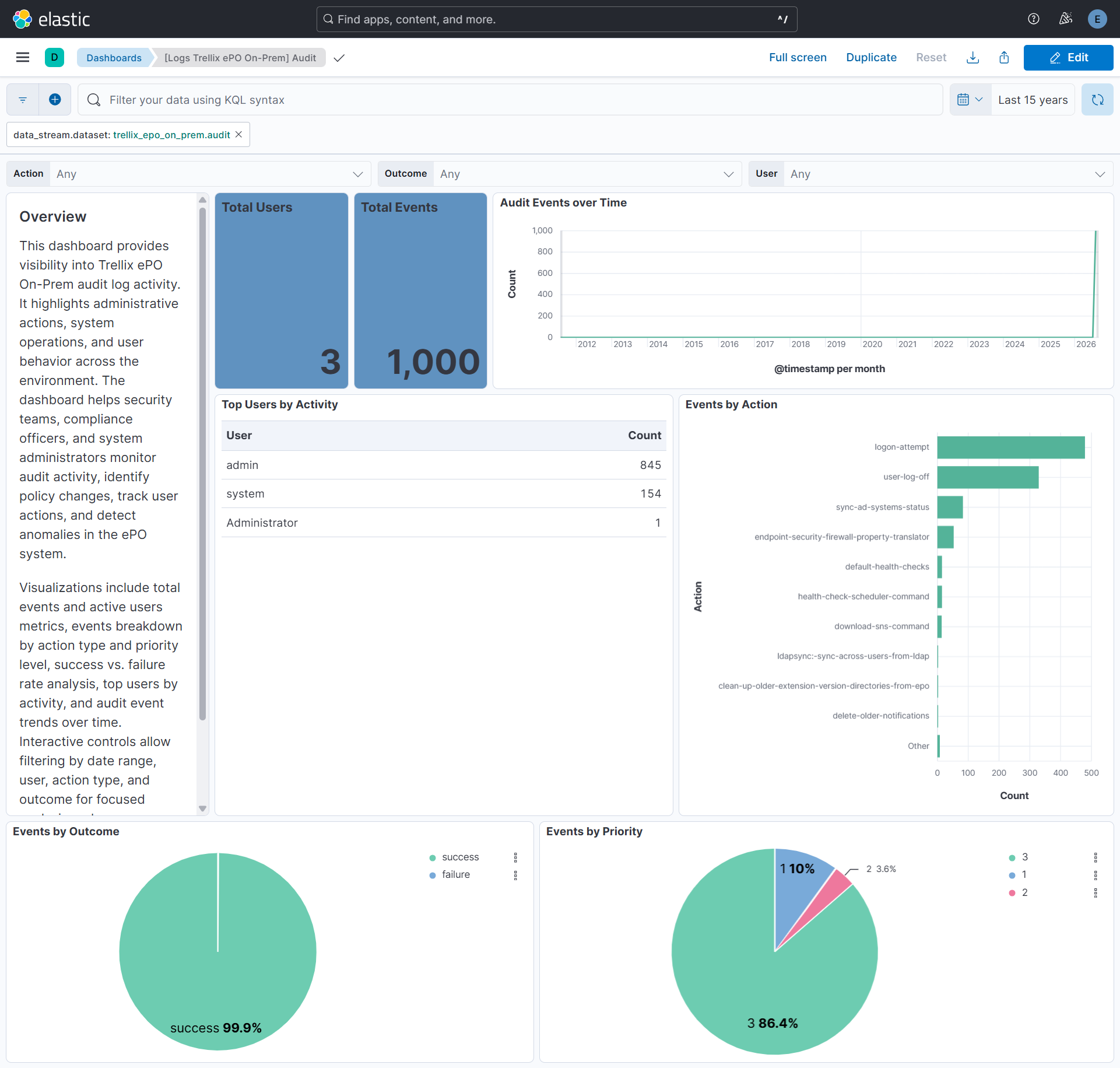1120x1068 pixels.
Task: Open the Last 15 years time picker
Action: click(x=1033, y=100)
